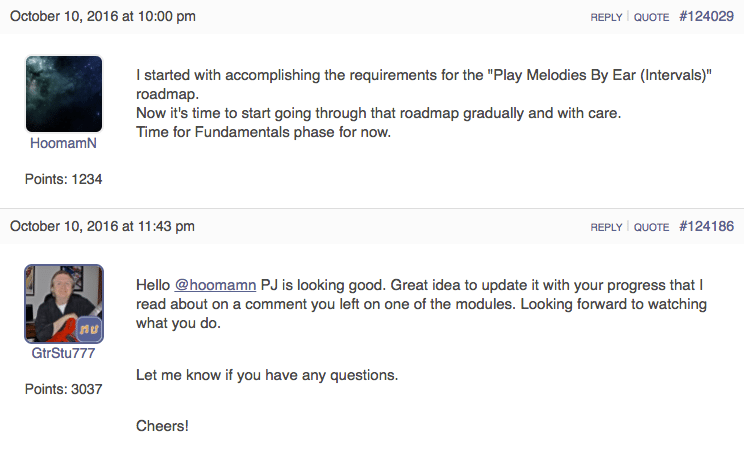
Task: Open HoomamN's starry space avatar
Action: [x=64, y=94]
